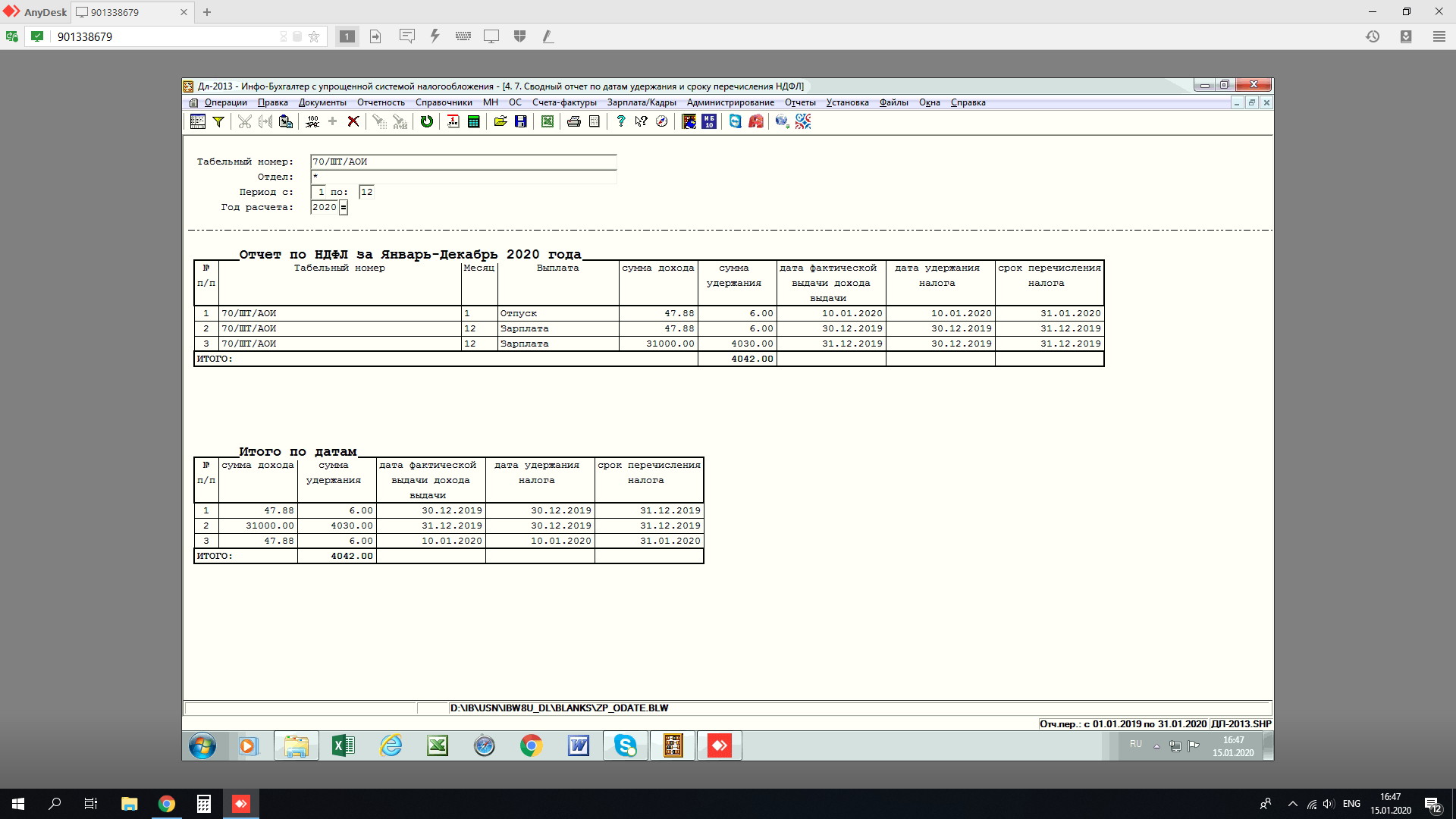The image size is (1456, 819).
Task: Click the ENG language indicator
Action: coord(1351,804)
